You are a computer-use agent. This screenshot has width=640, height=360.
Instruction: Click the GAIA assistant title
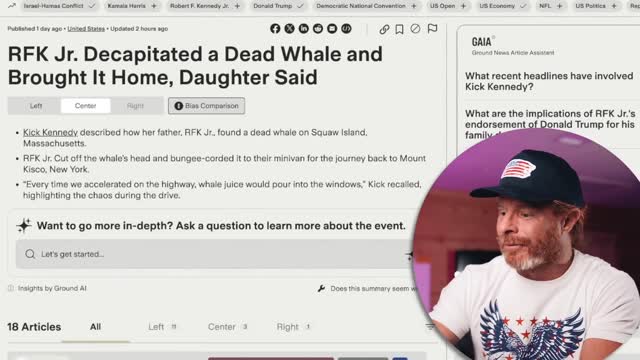pyautogui.click(x=482, y=42)
